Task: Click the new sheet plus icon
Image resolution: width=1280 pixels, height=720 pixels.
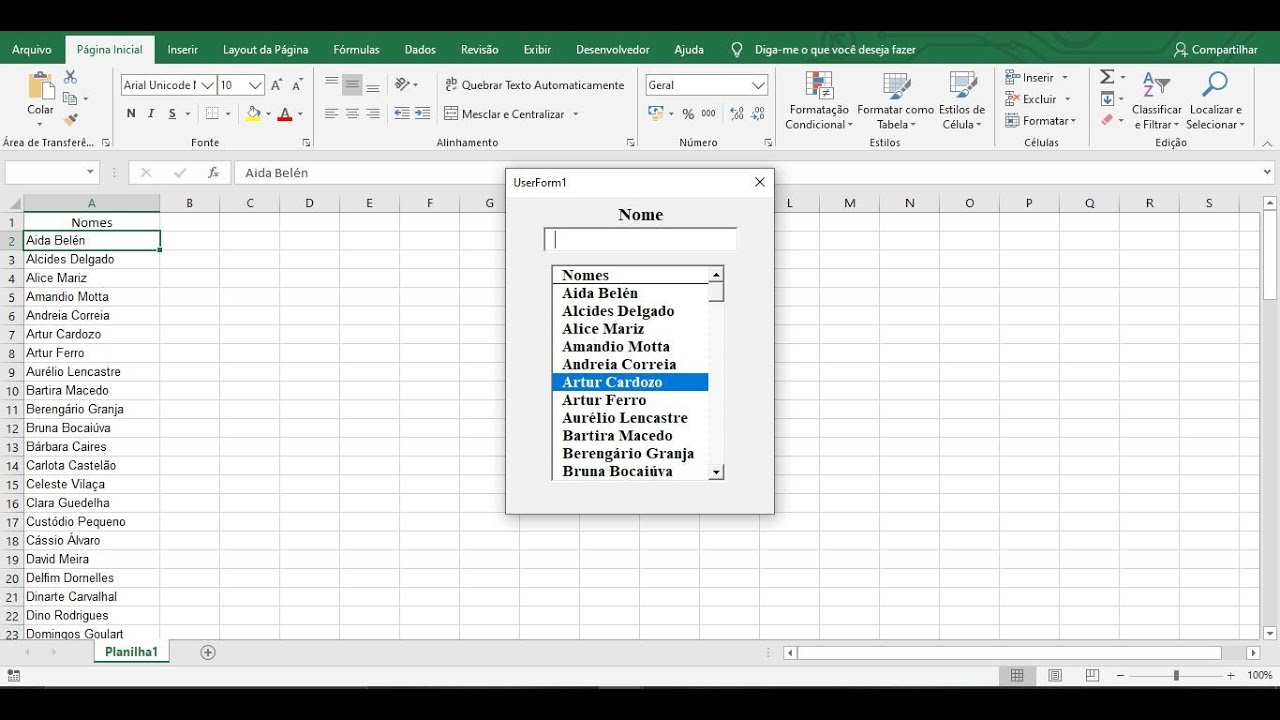Action: coord(208,652)
